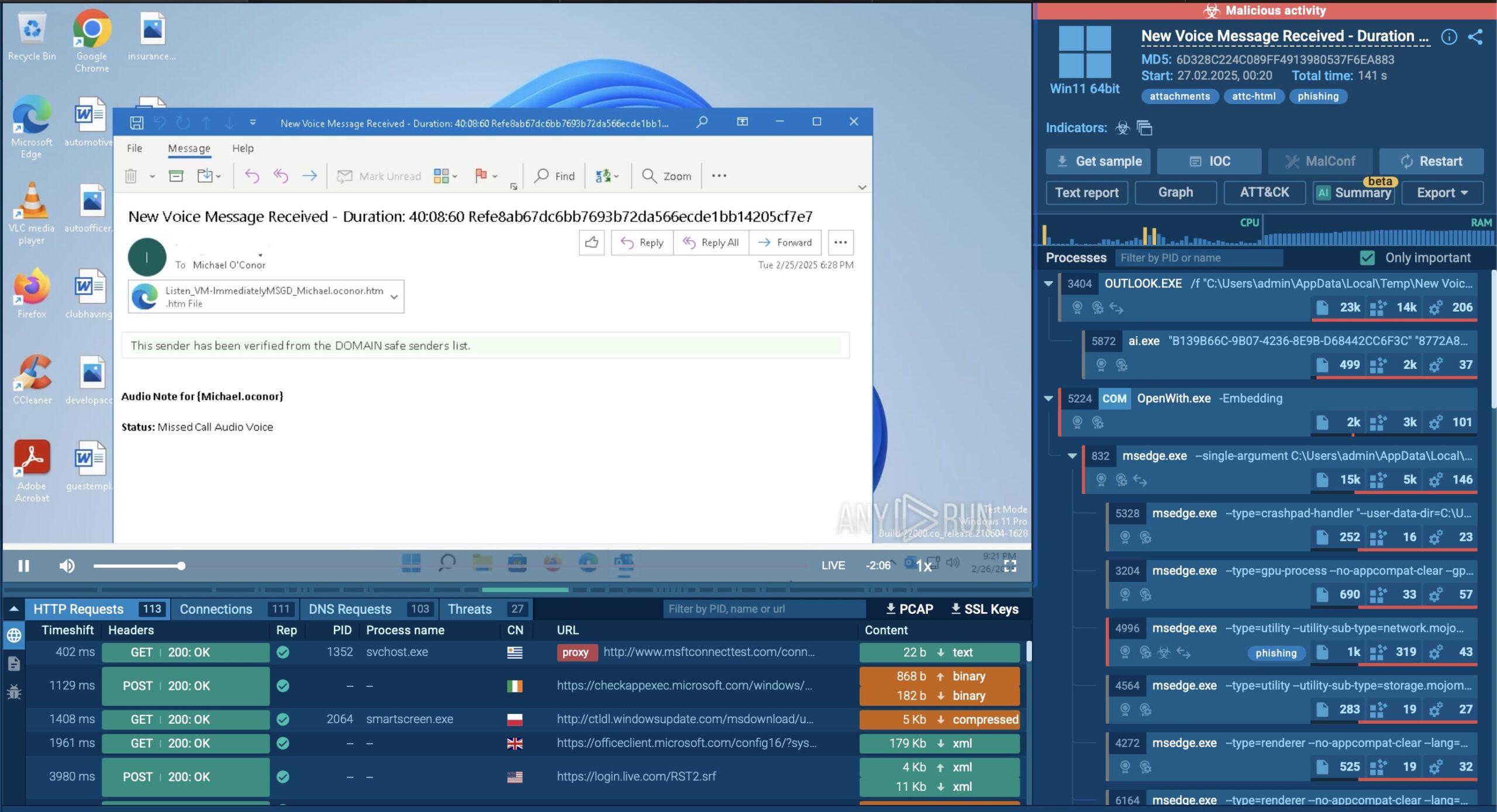Mute the video with the speaker icon
This screenshot has width=1497, height=812.
(x=67, y=565)
